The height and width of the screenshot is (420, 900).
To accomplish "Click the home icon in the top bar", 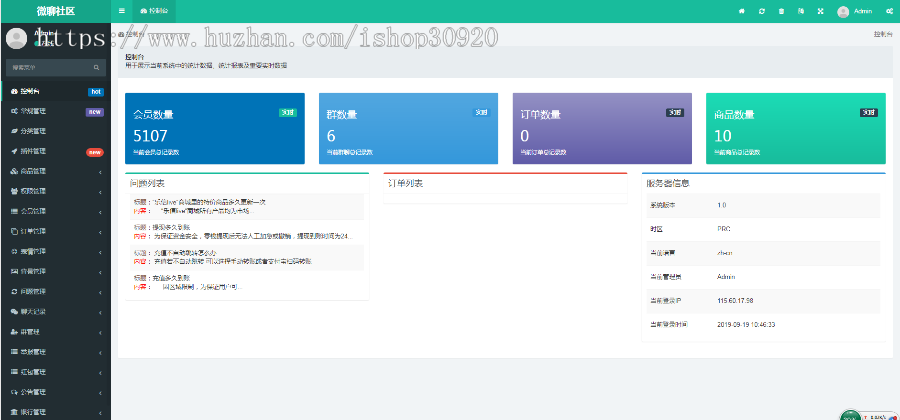I will [x=742, y=11].
